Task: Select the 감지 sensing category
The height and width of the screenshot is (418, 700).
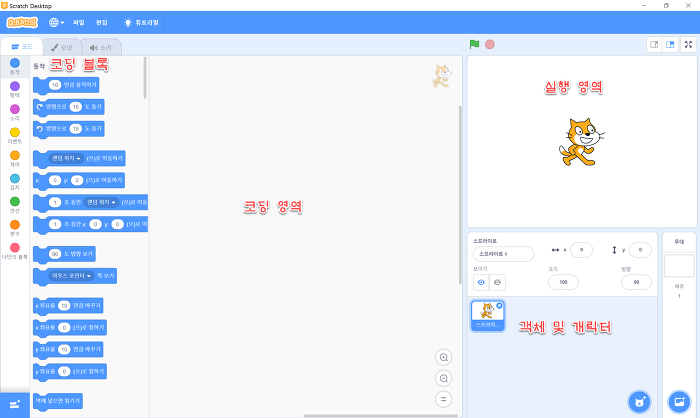Action: pos(15,182)
